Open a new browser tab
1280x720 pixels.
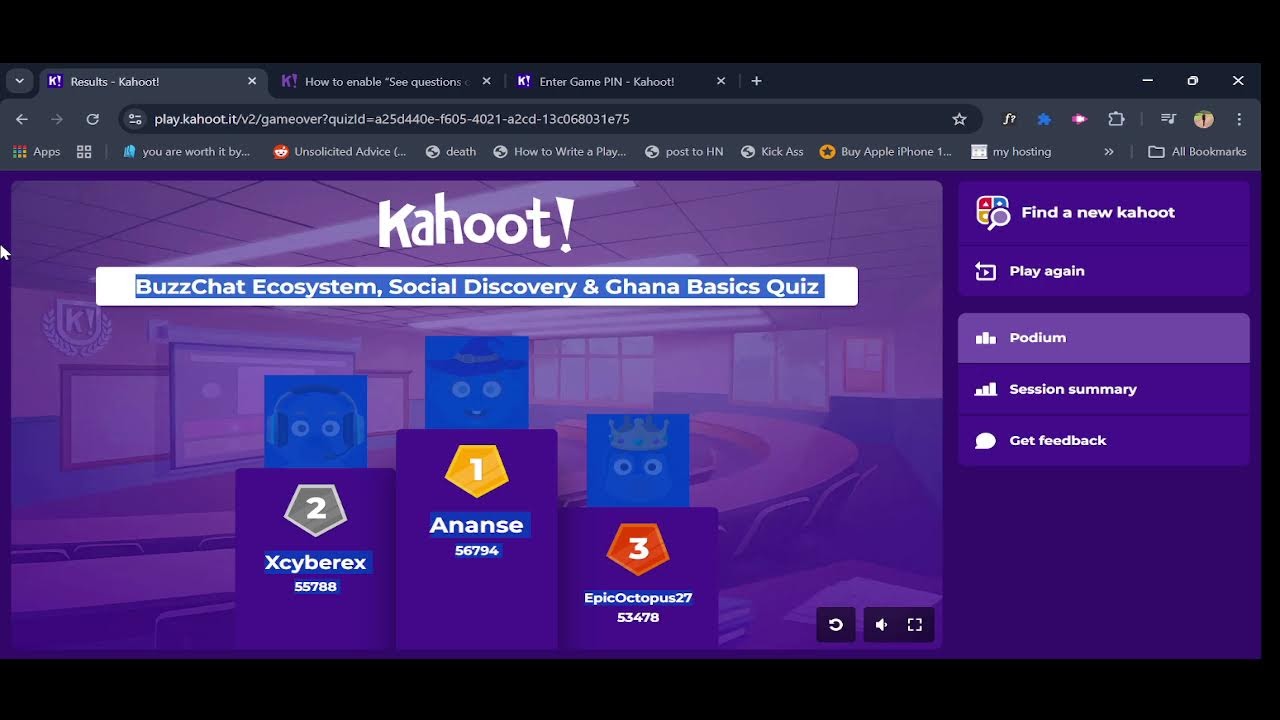point(756,81)
